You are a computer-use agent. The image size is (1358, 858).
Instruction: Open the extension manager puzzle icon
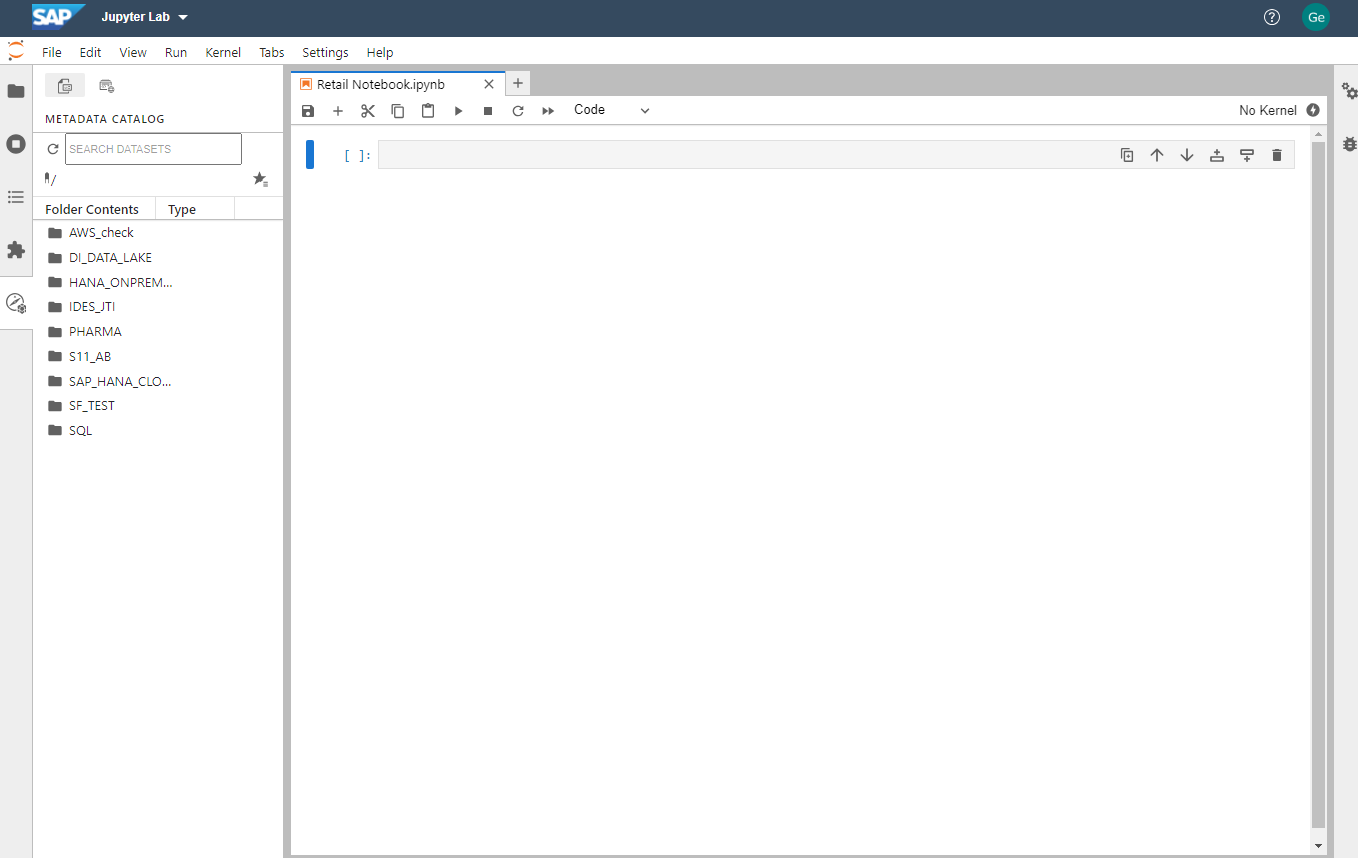(x=16, y=250)
